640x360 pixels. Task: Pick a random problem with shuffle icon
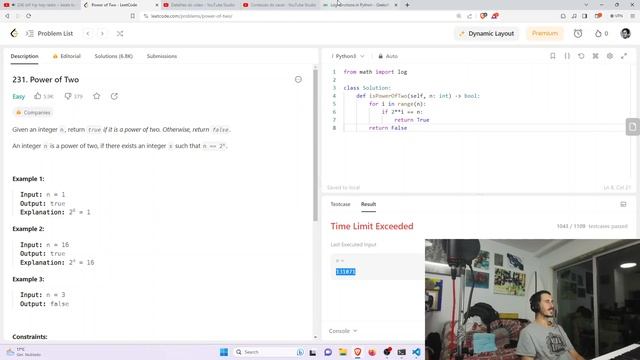[x=120, y=33]
